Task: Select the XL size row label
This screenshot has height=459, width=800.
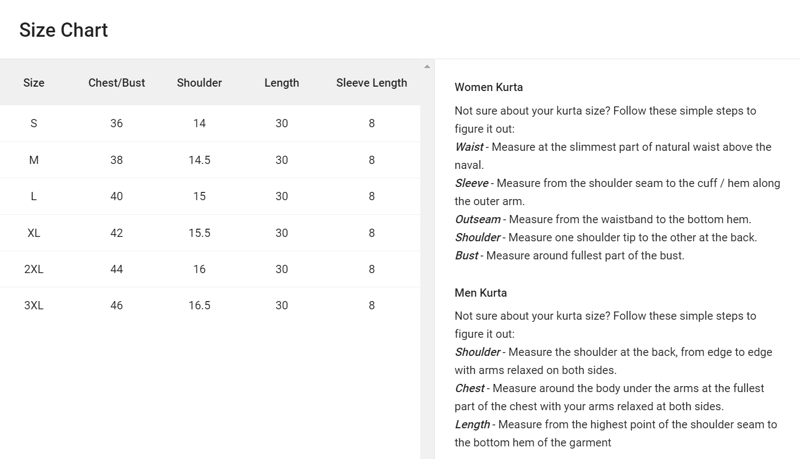Action: 34,233
